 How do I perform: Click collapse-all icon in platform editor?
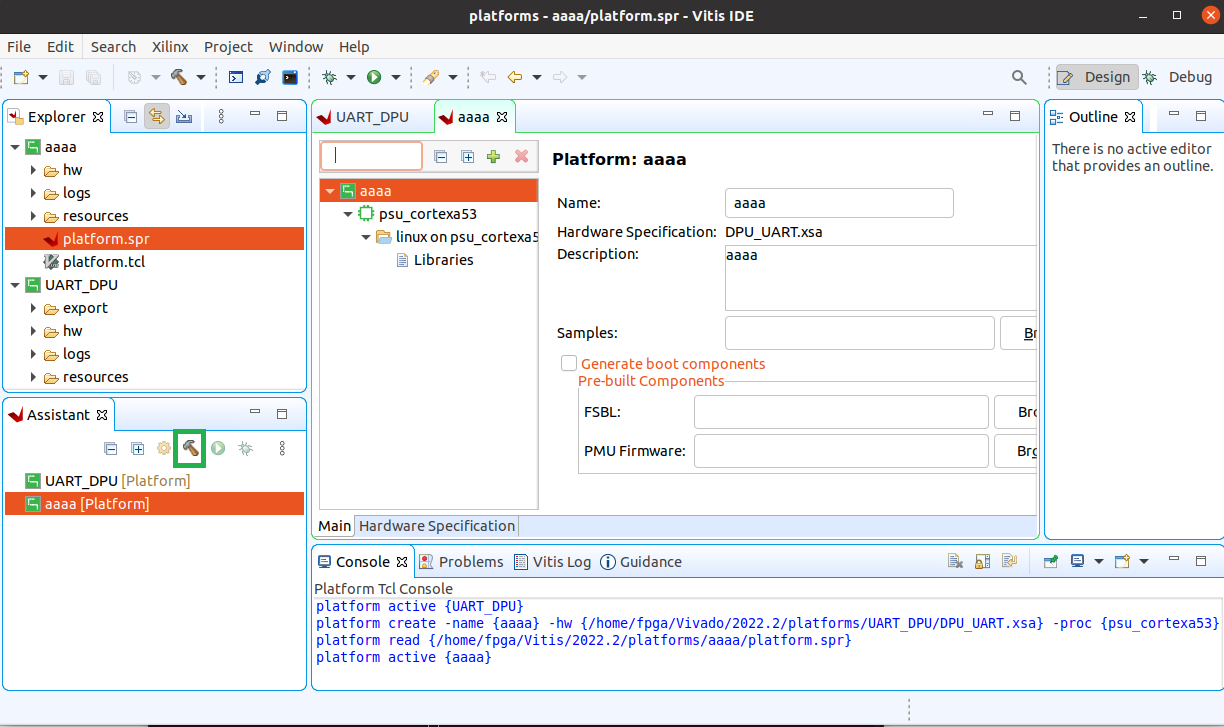(441, 156)
